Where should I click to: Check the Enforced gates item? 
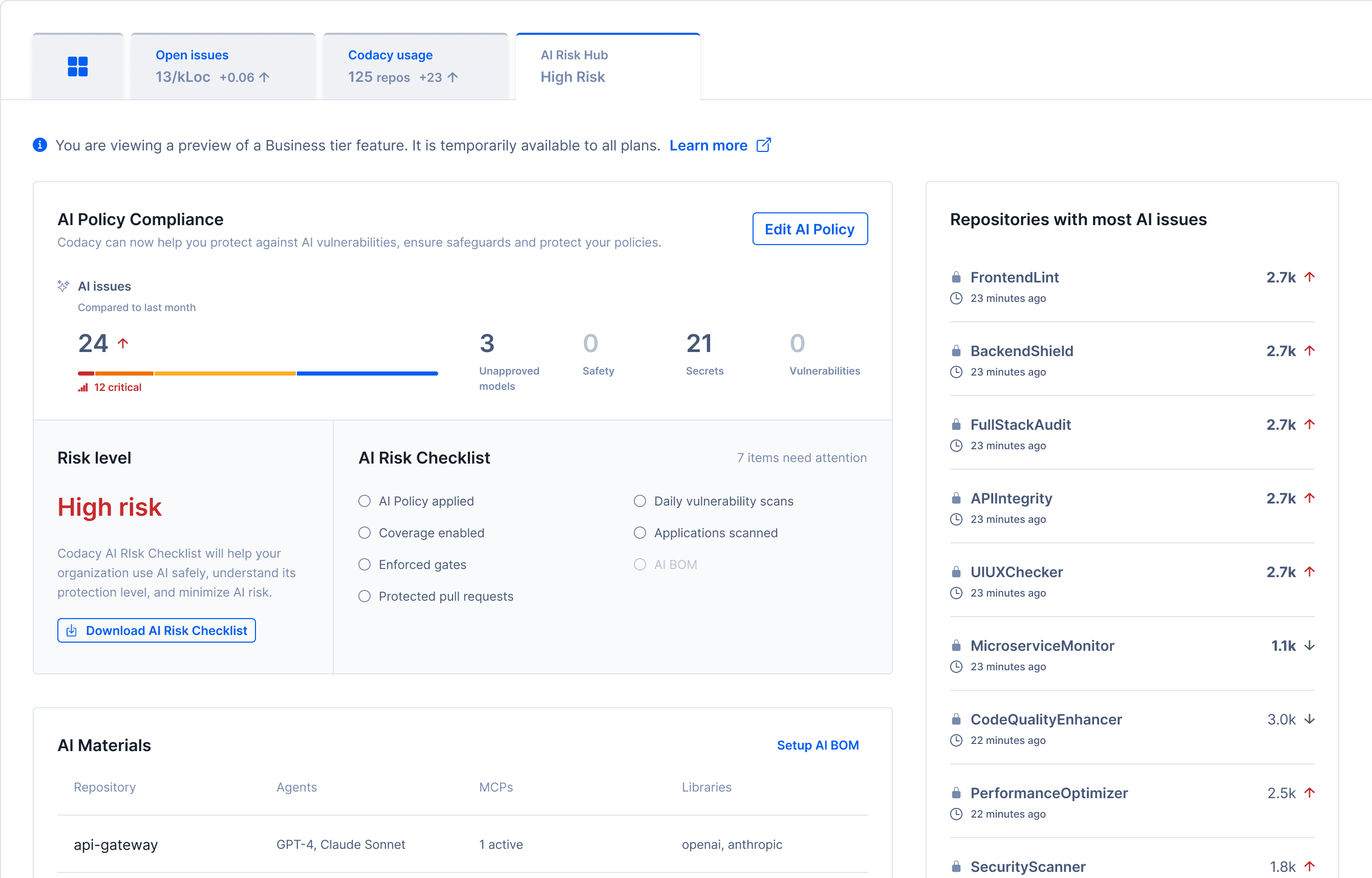(x=364, y=564)
